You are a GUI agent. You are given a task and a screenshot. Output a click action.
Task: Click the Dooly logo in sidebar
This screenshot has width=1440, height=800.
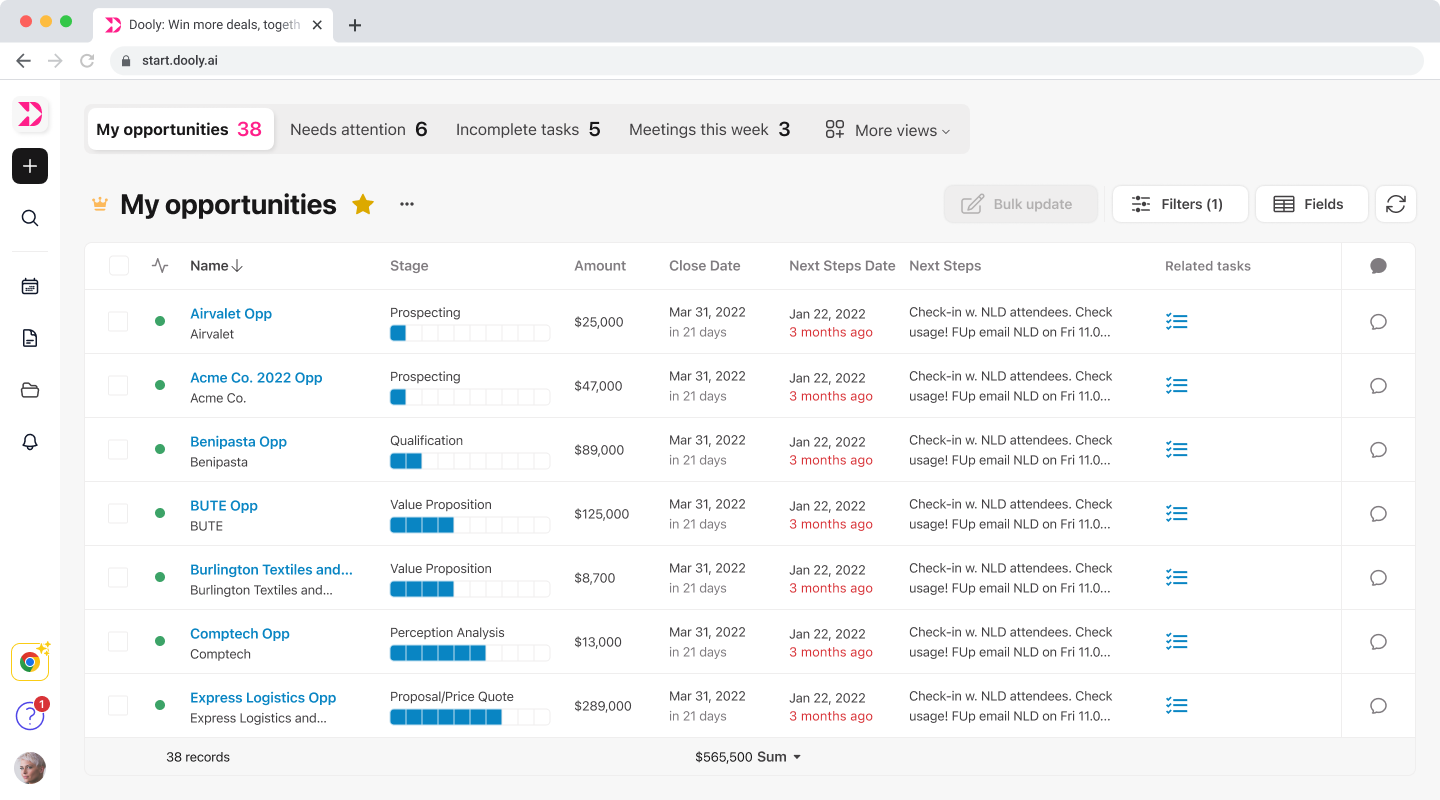coord(30,114)
